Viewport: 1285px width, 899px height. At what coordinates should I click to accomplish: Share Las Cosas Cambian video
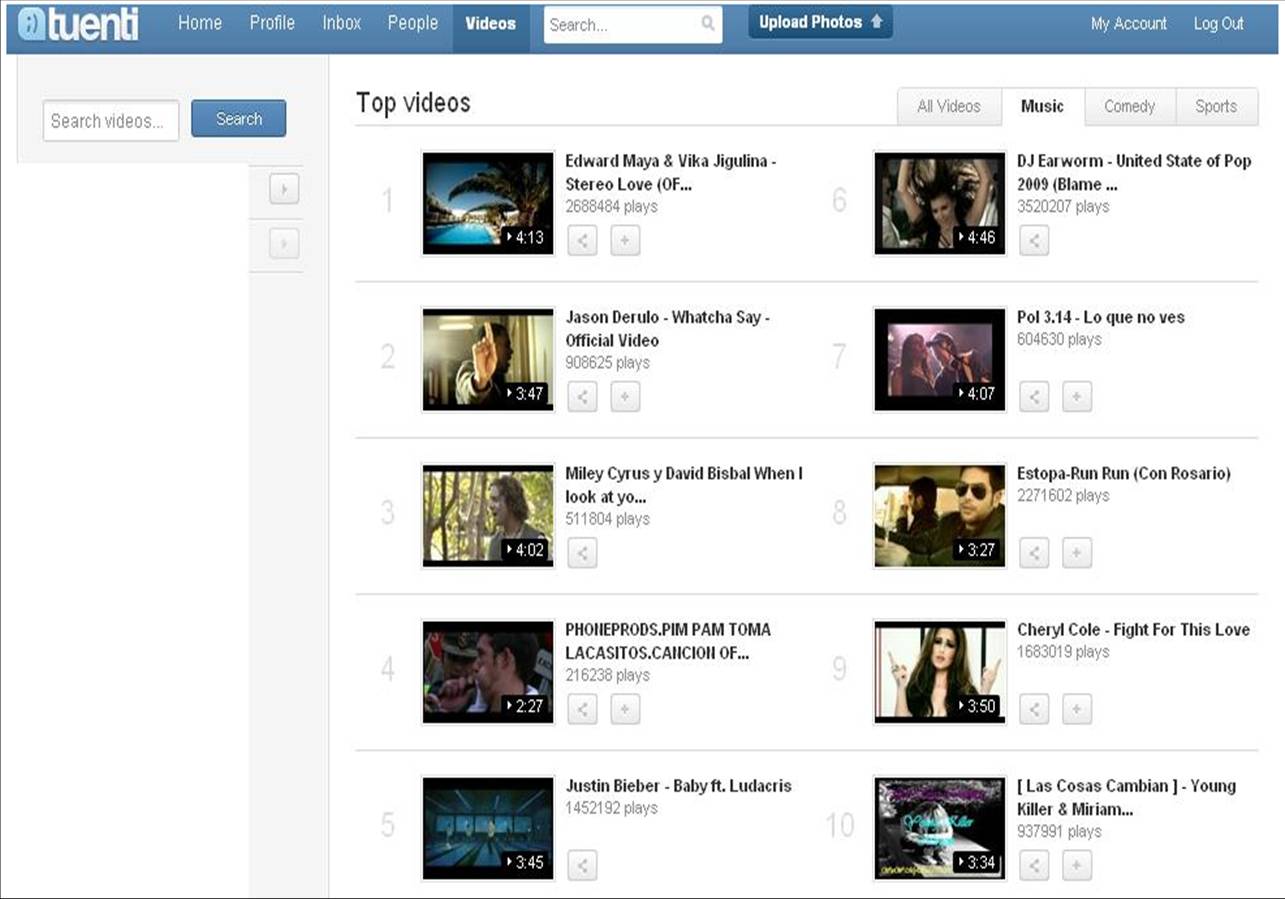[x=1034, y=865]
